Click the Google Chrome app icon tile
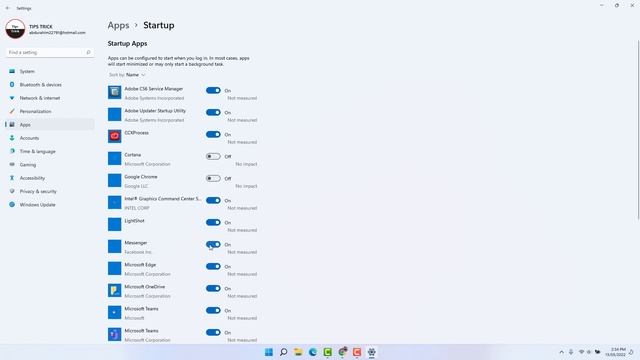Screen dimensions: 640x360 (115, 180)
